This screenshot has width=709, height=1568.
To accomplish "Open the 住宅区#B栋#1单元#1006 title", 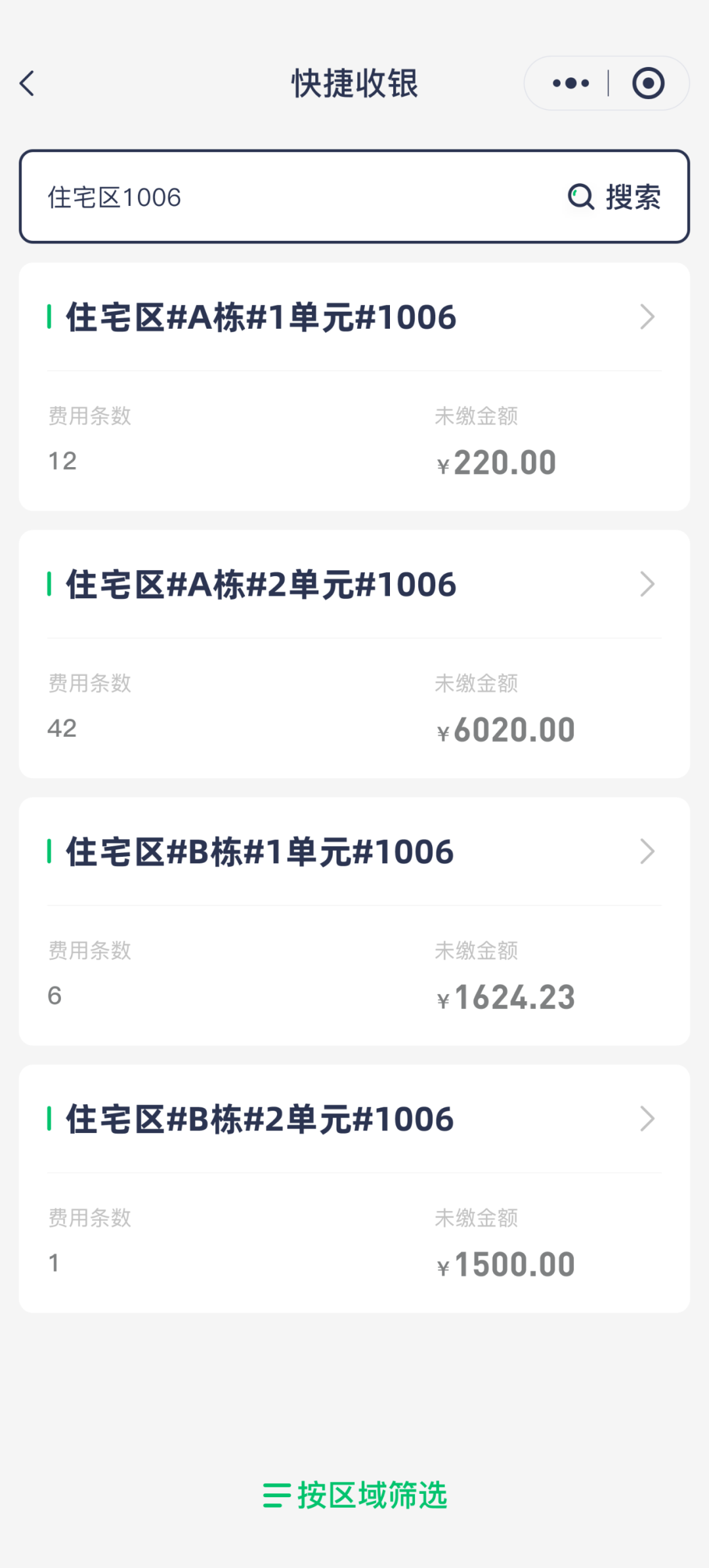I will [x=259, y=852].
